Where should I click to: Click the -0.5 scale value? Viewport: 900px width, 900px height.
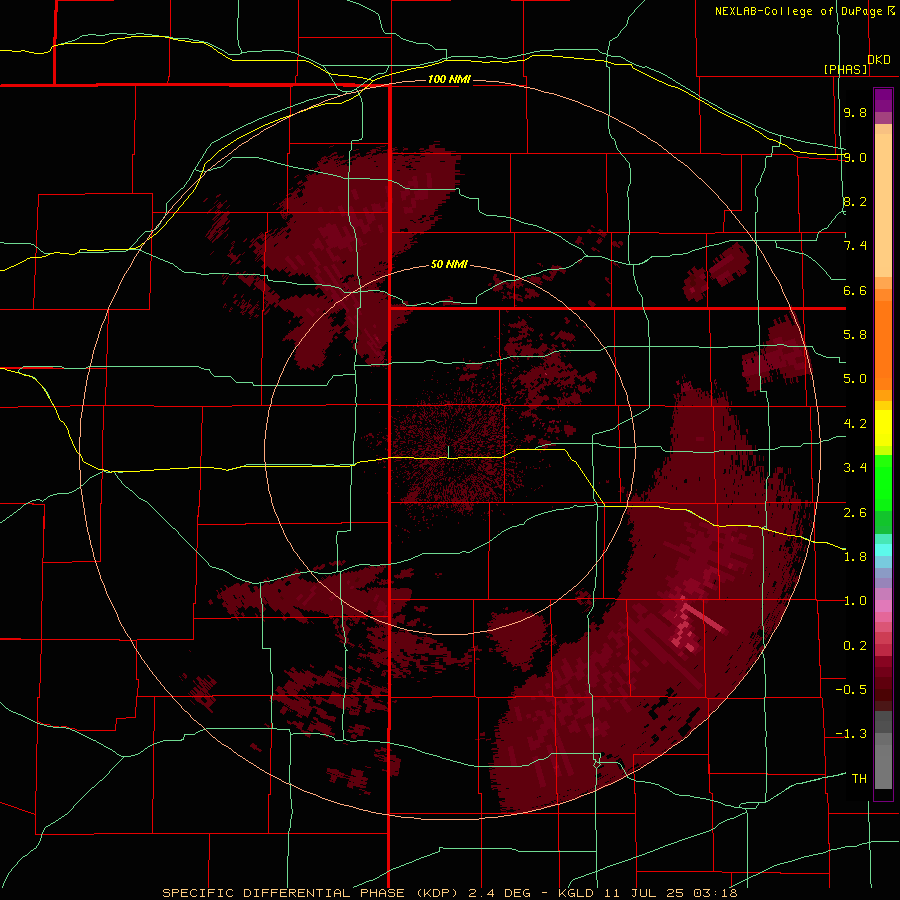pyautogui.click(x=851, y=690)
